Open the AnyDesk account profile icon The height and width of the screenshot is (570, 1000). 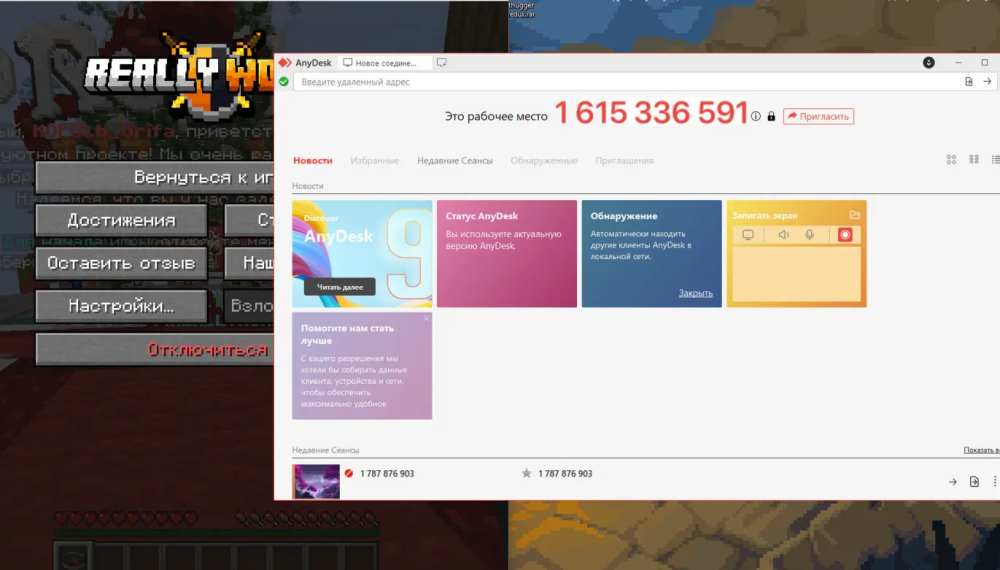coord(929,62)
